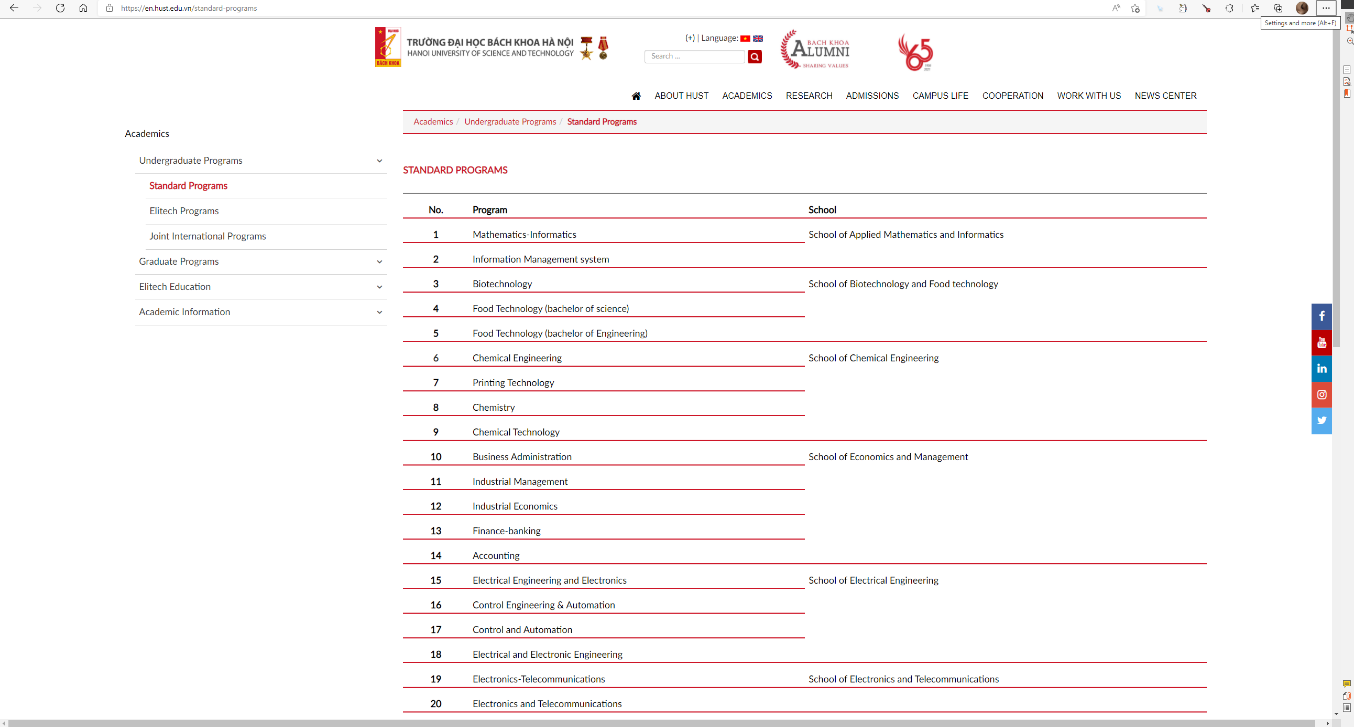Click the YouTube icon in social sidebar
This screenshot has height=727, width=1354.
1321,342
